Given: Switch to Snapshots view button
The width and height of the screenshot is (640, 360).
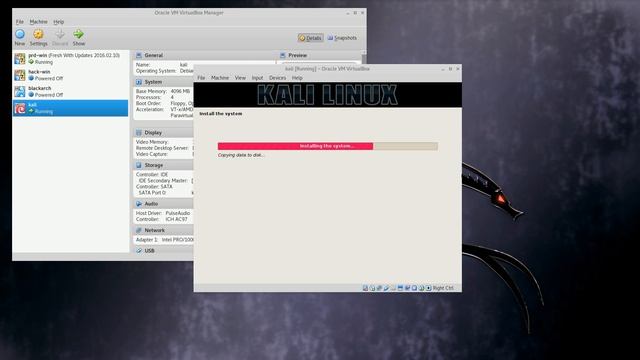Looking at the screenshot, I should pos(342,38).
